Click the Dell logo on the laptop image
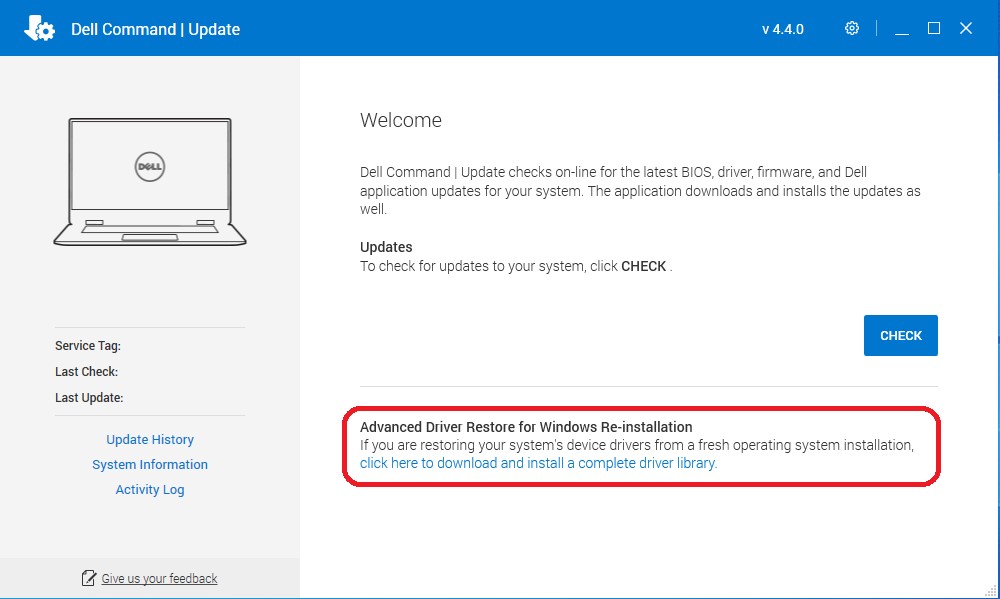The image size is (1000, 599). point(149,168)
